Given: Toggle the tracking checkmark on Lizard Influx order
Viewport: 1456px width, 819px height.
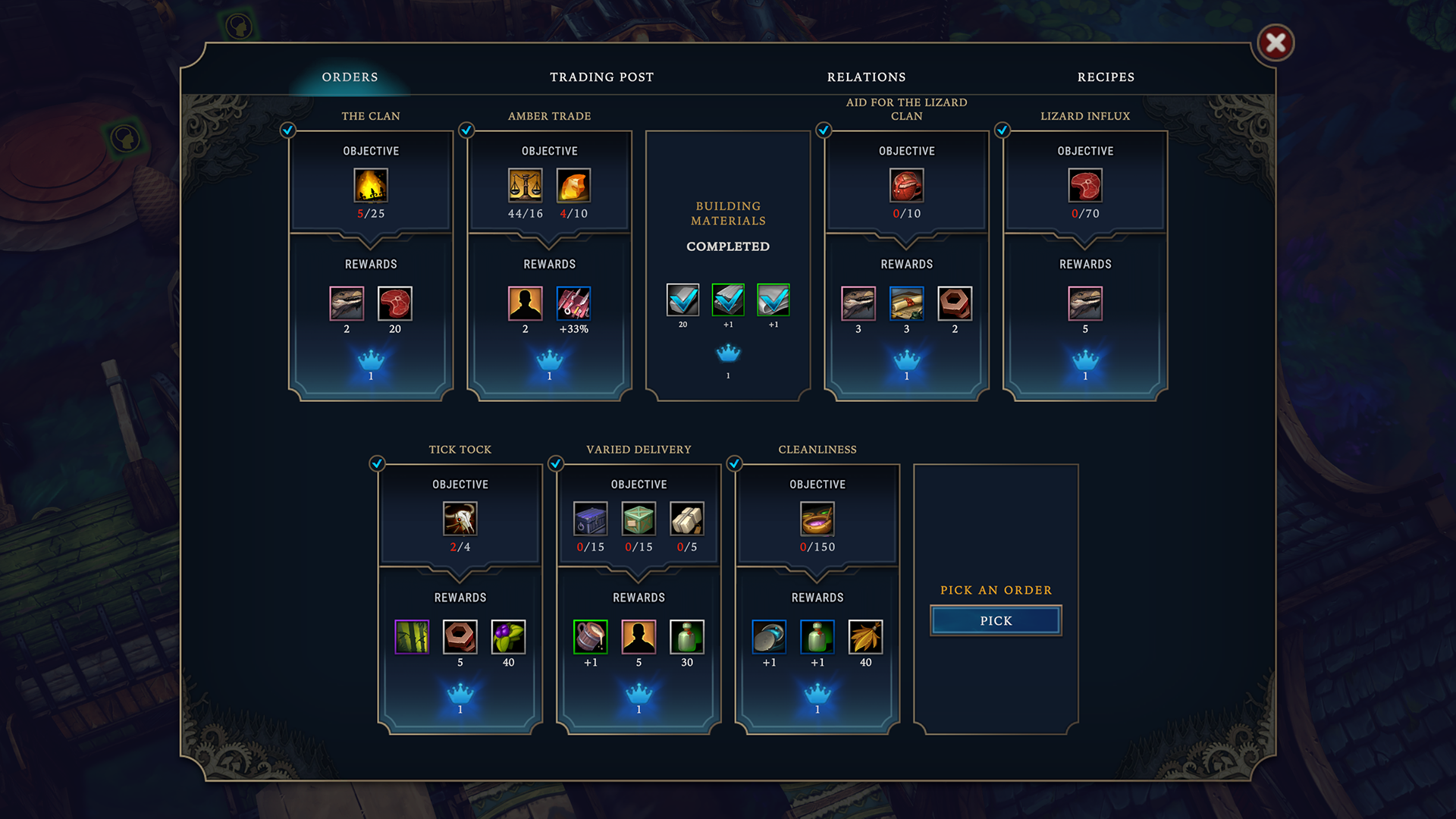Looking at the screenshot, I should pos(1003,130).
